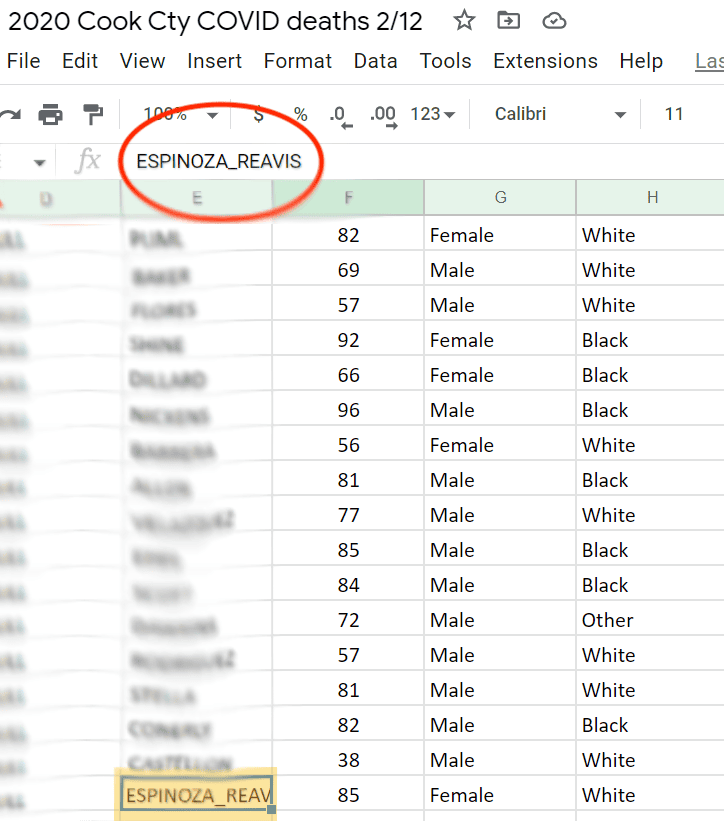
Task: Increase decimal places
Action: pyautogui.click(x=384, y=116)
